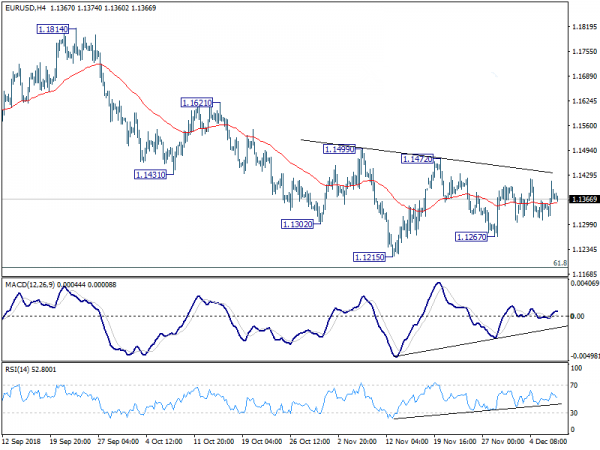Select the rising trendline in the MACD panel

(x=480, y=340)
